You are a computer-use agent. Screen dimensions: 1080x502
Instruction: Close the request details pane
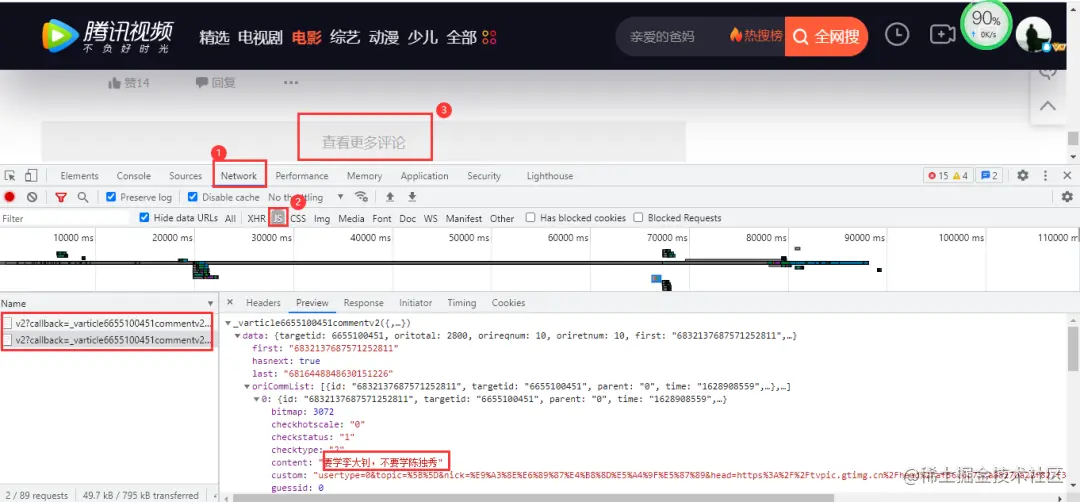tap(230, 302)
